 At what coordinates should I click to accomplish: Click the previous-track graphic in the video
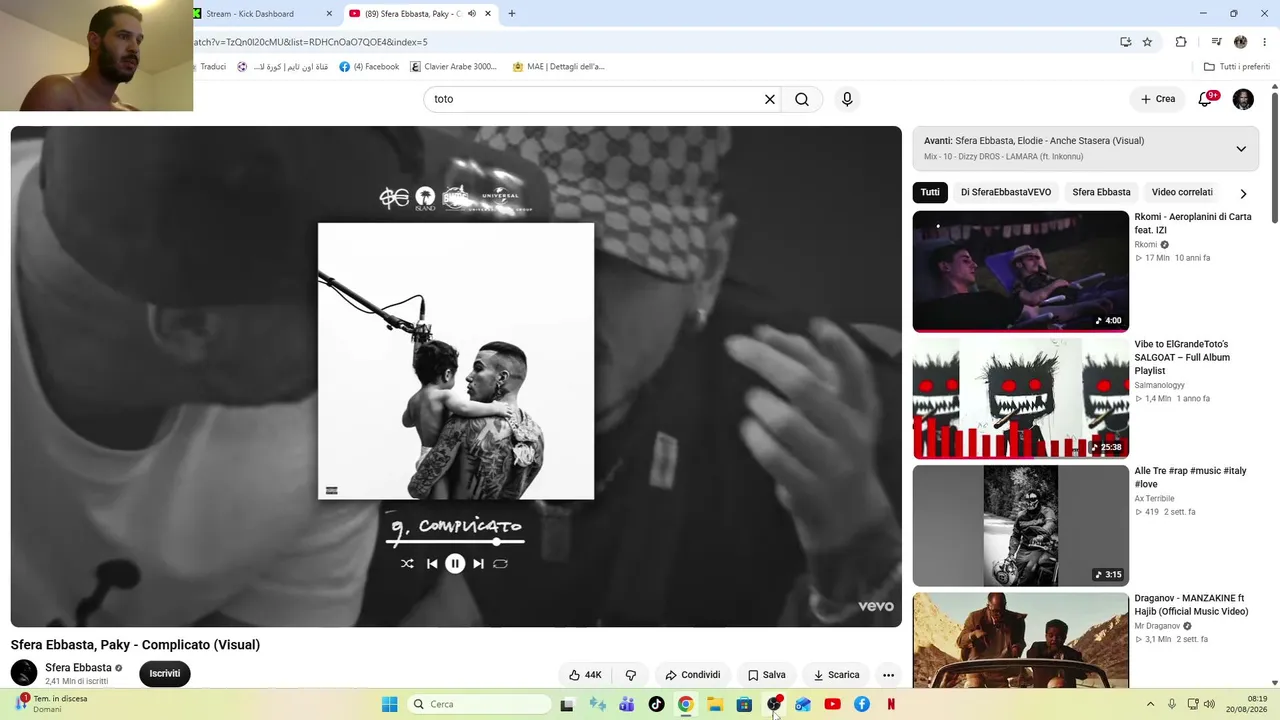432,564
